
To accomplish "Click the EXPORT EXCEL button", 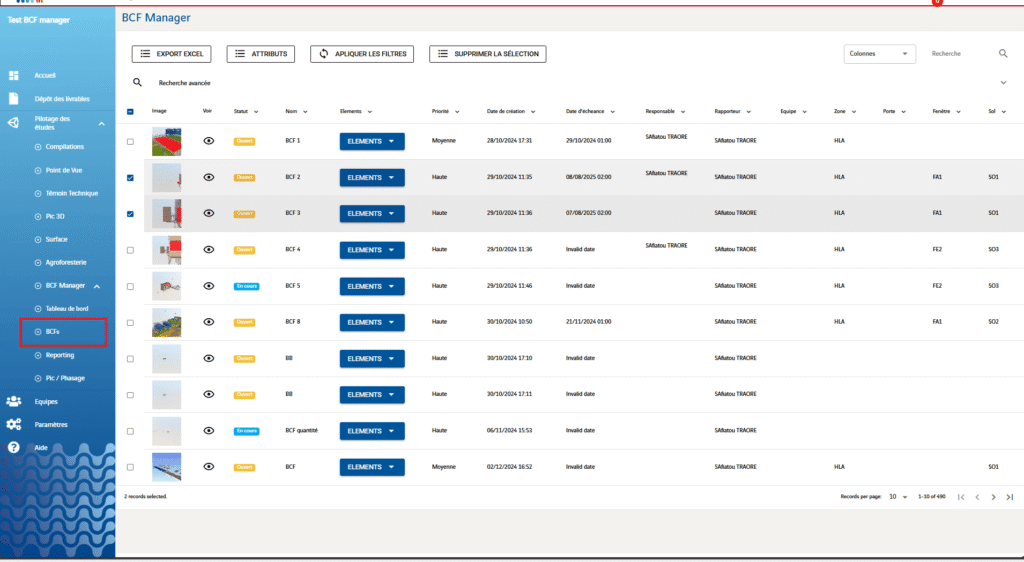I will pyautogui.click(x=173, y=54).
